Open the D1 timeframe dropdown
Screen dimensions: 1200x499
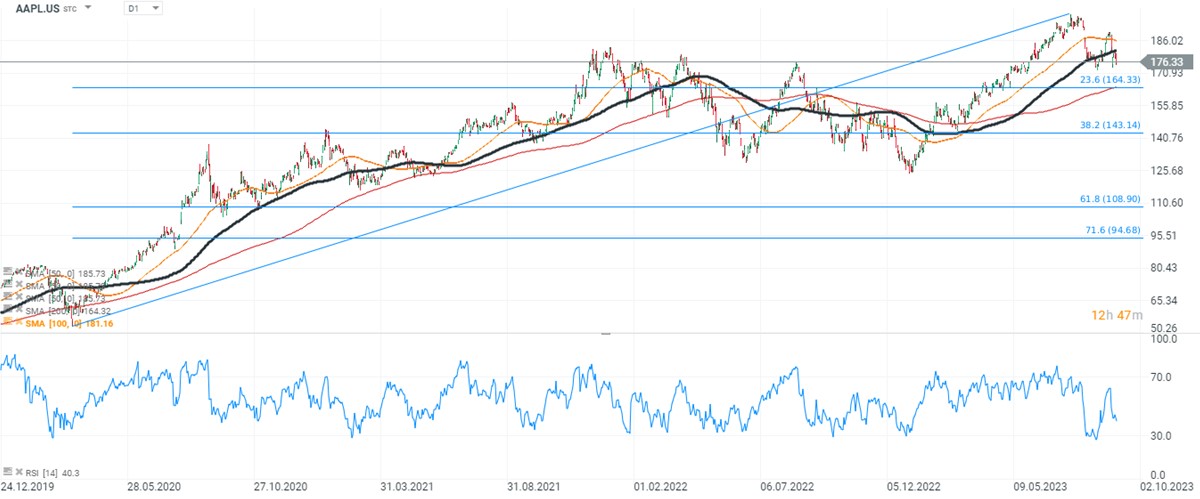(x=143, y=8)
